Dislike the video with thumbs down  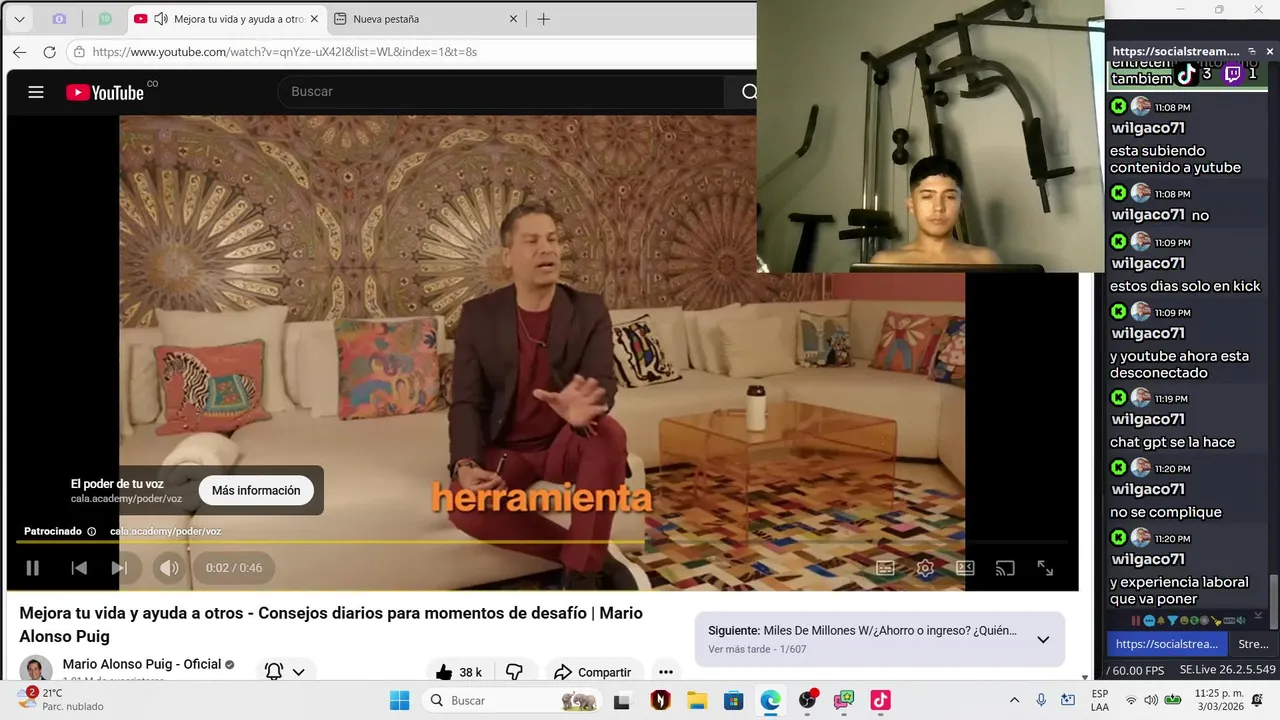(x=514, y=672)
